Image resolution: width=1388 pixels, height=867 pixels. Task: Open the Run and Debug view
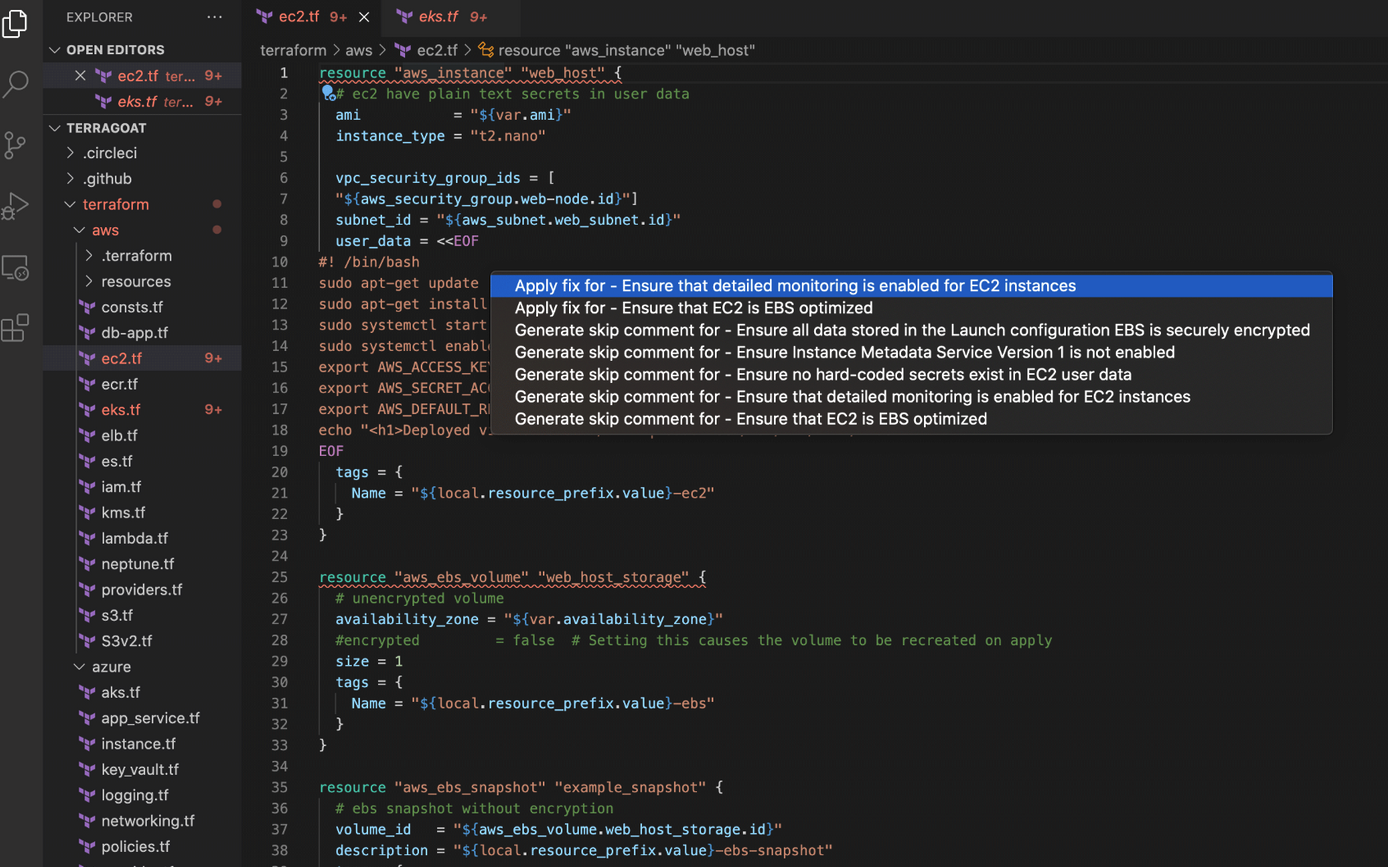(16, 206)
